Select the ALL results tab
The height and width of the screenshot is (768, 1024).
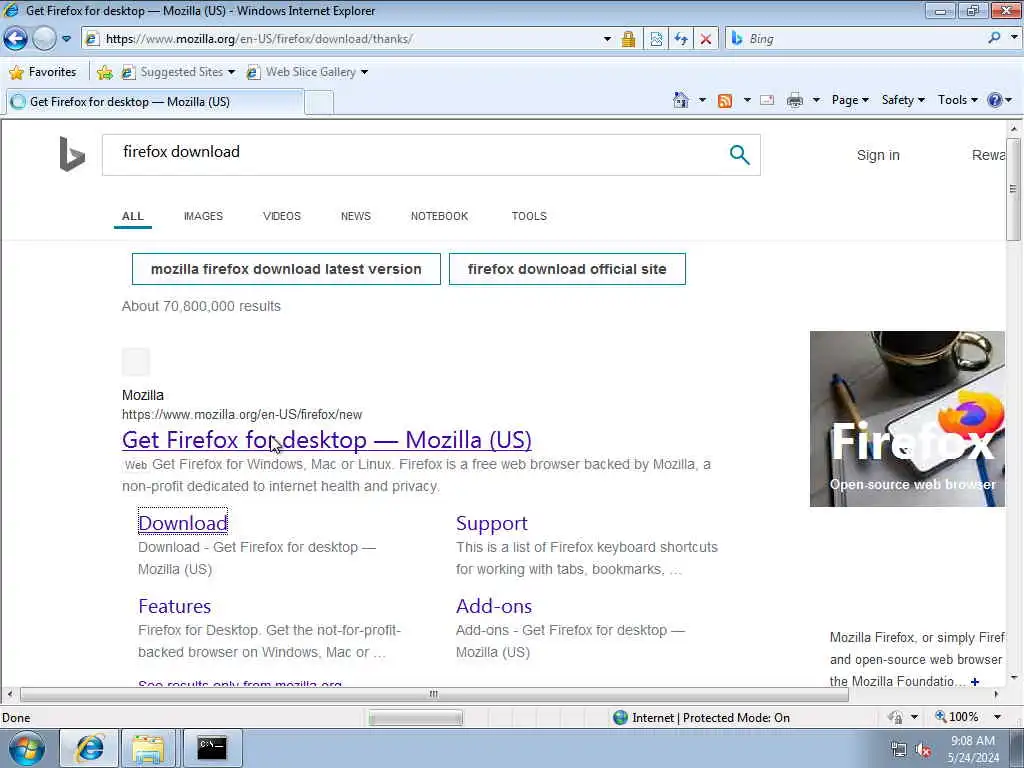(x=133, y=216)
